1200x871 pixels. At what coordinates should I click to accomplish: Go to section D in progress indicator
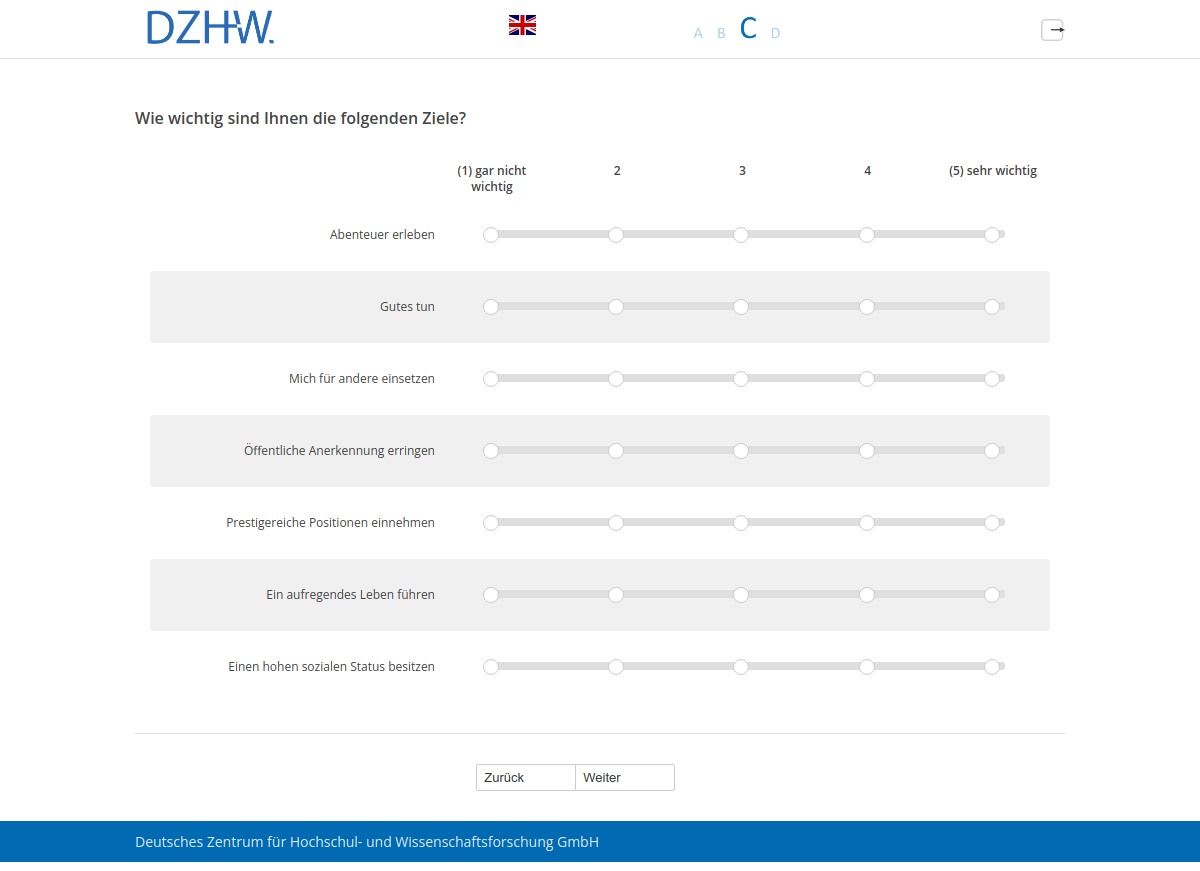point(775,33)
